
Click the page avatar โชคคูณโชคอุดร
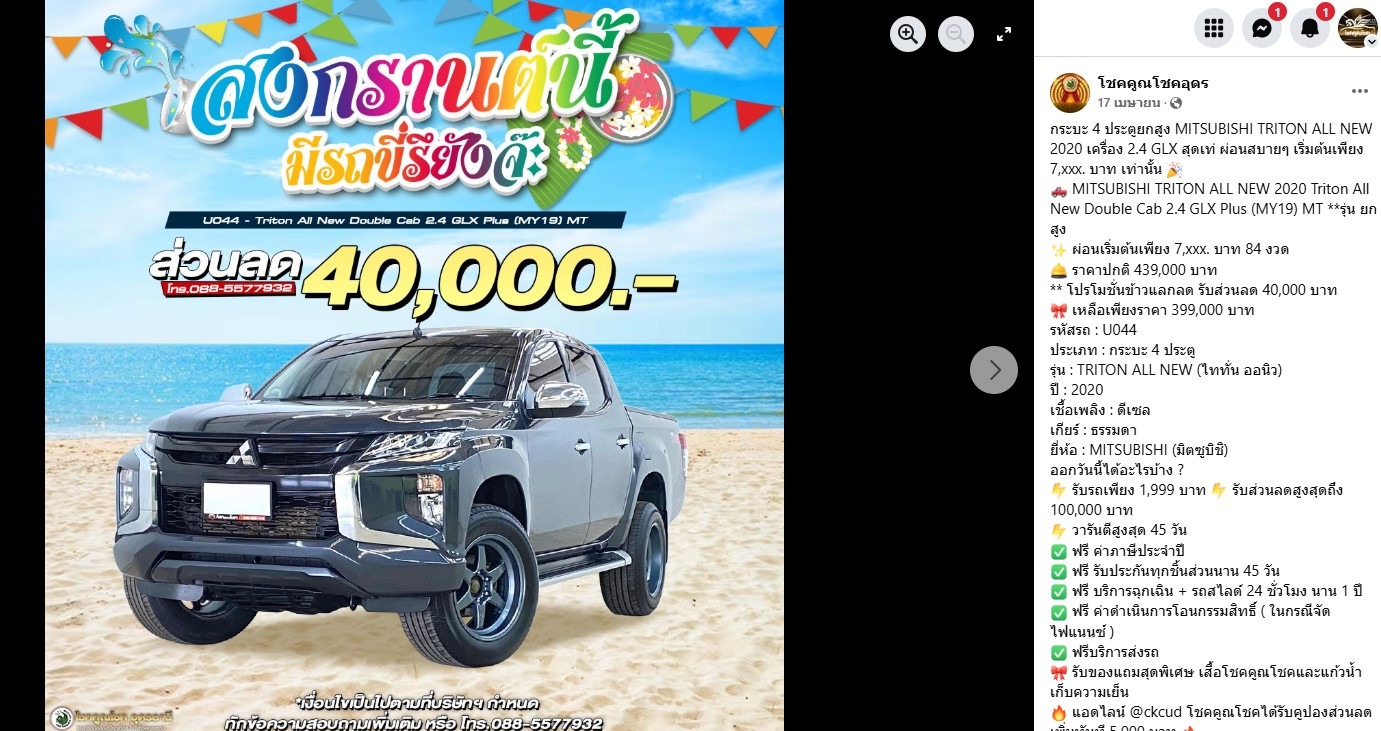(x=1070, y=92)
